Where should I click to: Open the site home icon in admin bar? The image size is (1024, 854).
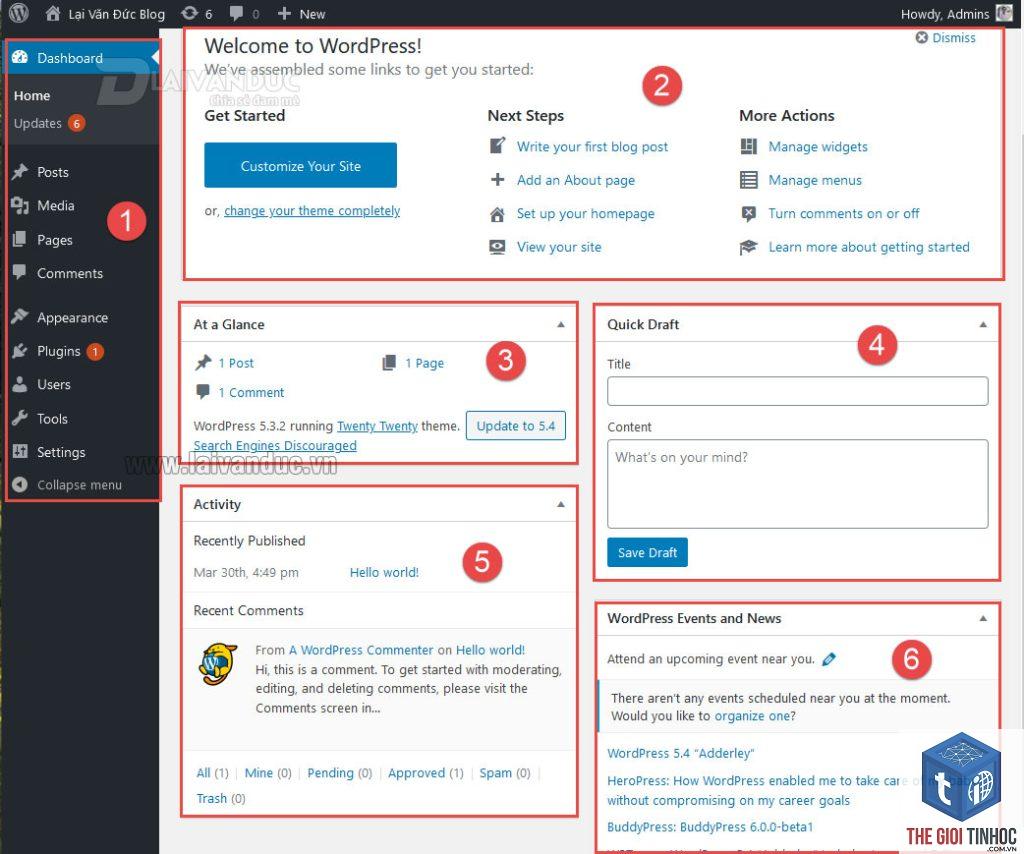tap(53, 13)
